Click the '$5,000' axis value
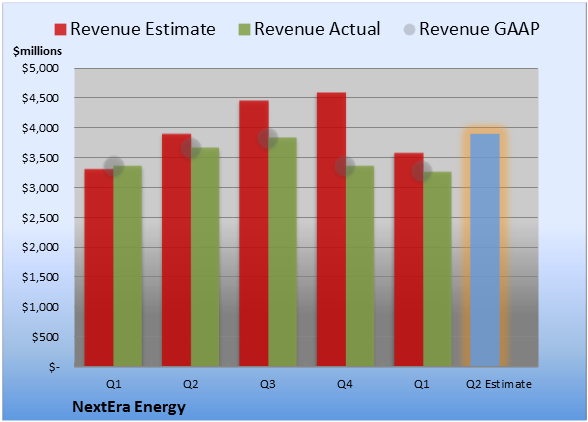The width and height of the screenshot is (588, 422). (x=40, y=68)
